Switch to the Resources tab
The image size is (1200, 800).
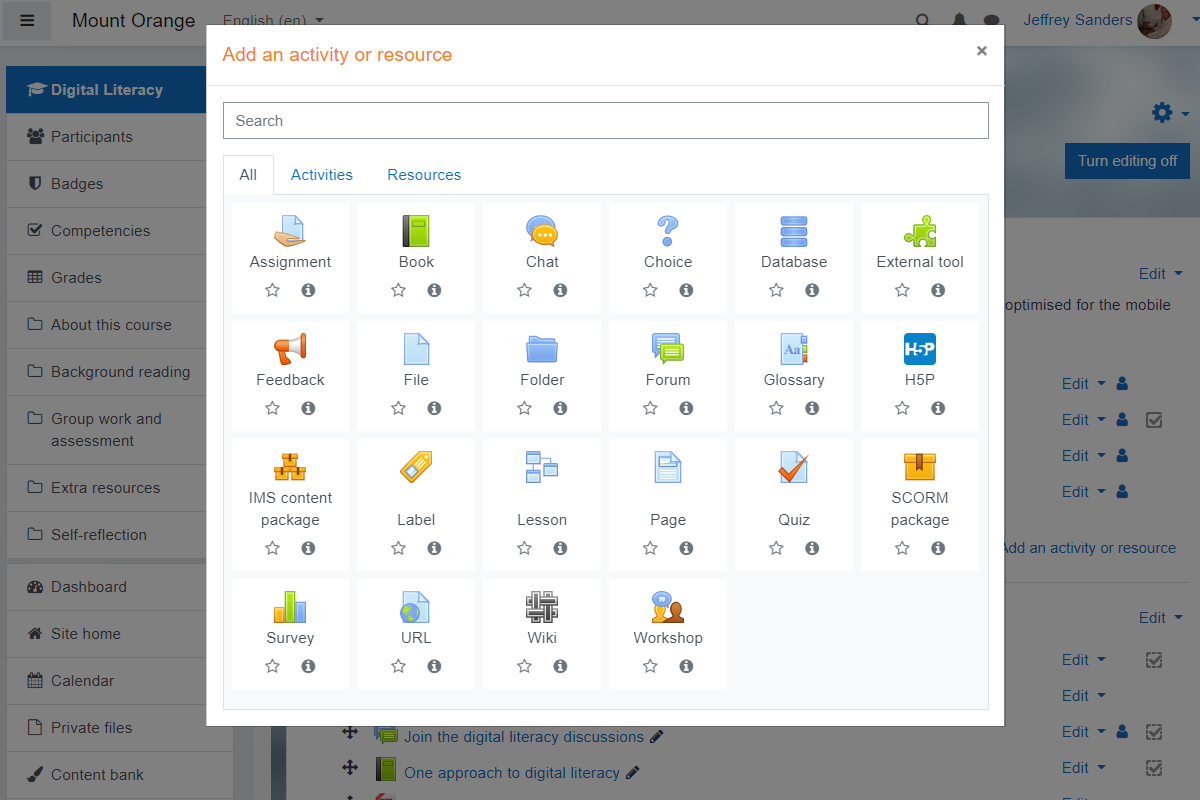pos(424,174)
